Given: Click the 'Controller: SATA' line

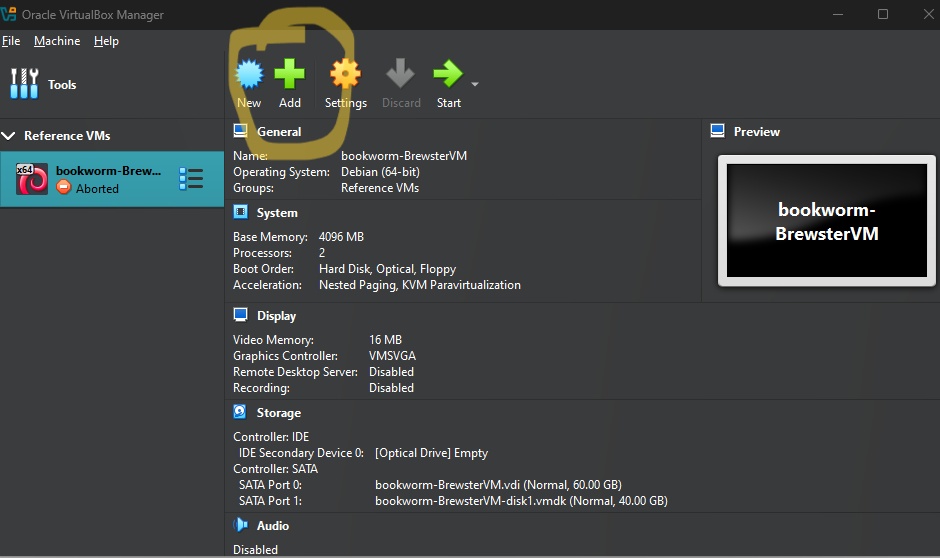Looking at the screenshot, I should pos(276,469).
